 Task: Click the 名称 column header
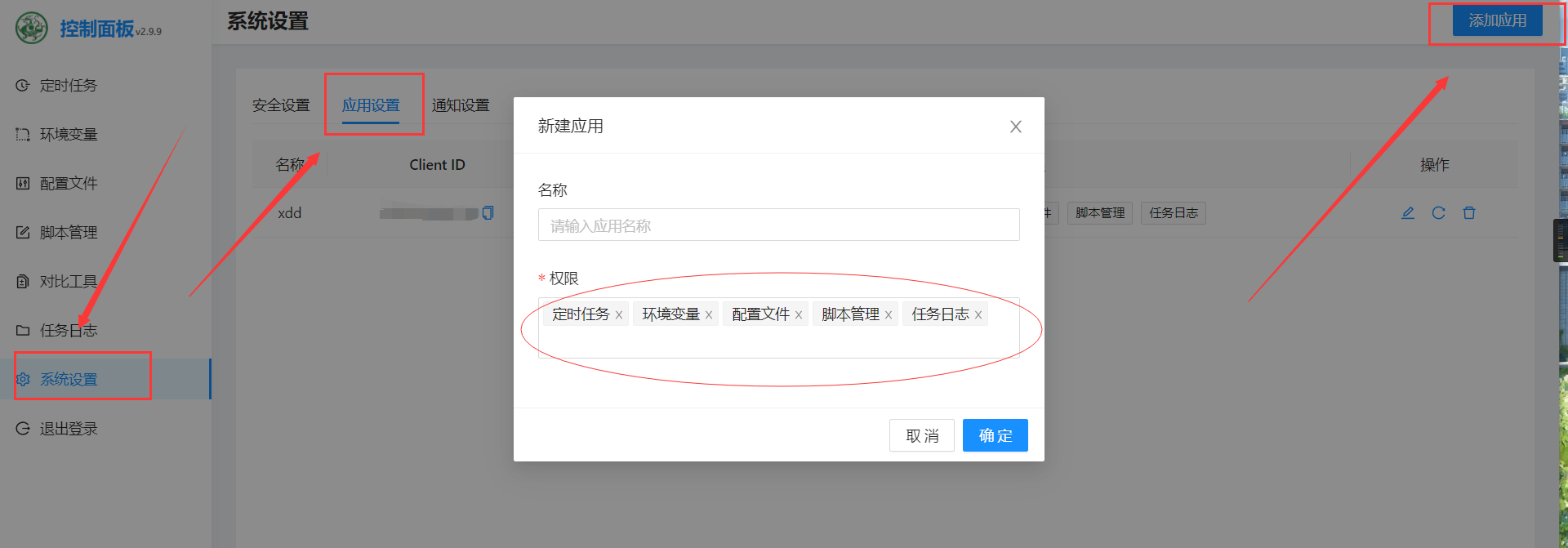click(x=290, y=165)
